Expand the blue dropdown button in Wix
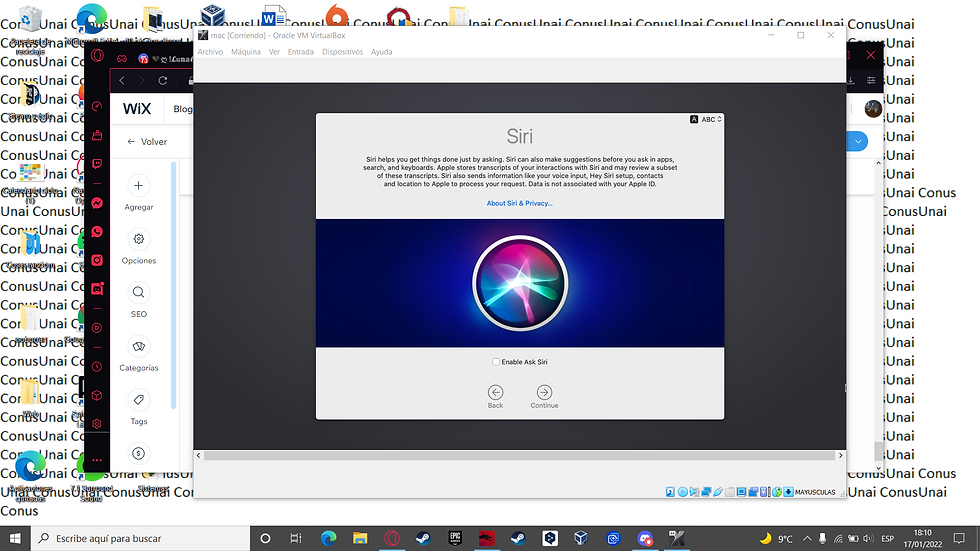Viewport: 980px width, 551px height. point(858,141)
